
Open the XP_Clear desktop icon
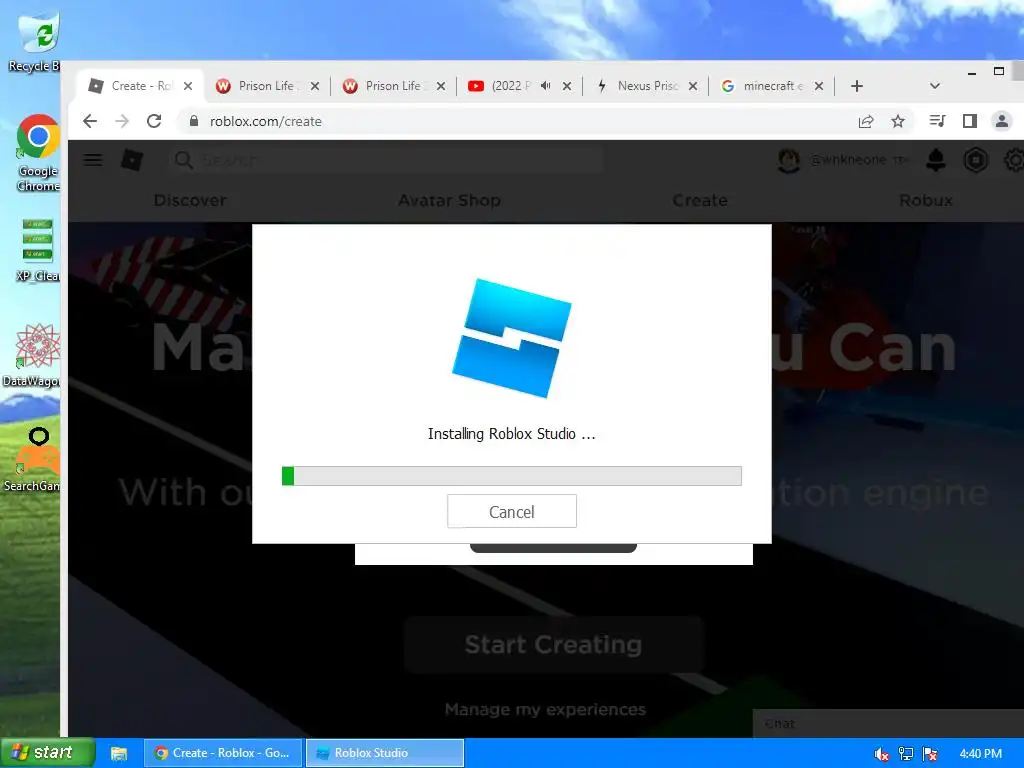click(37, 250)
